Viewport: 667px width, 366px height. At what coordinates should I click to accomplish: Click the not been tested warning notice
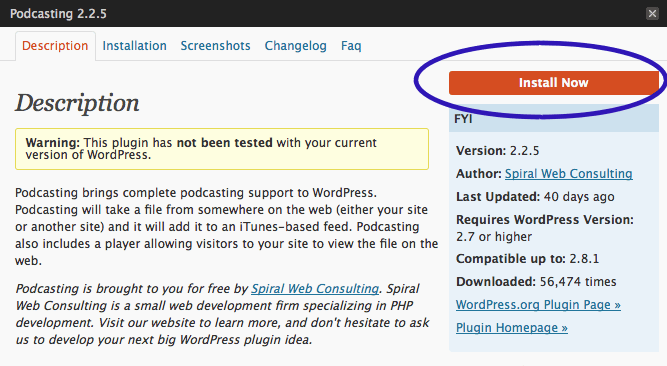pos(222,149)
